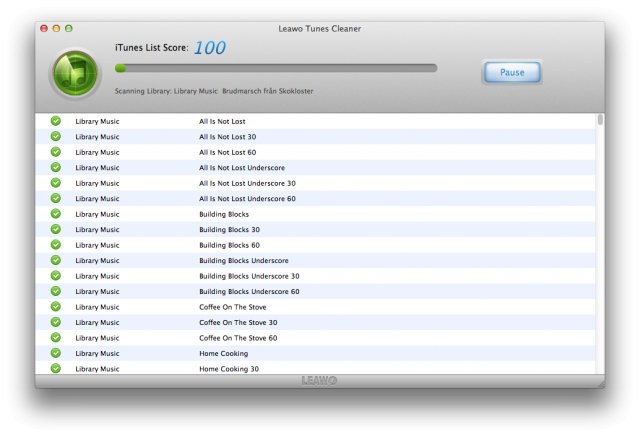Select the track title All Is Not Lost

[222, 121]
